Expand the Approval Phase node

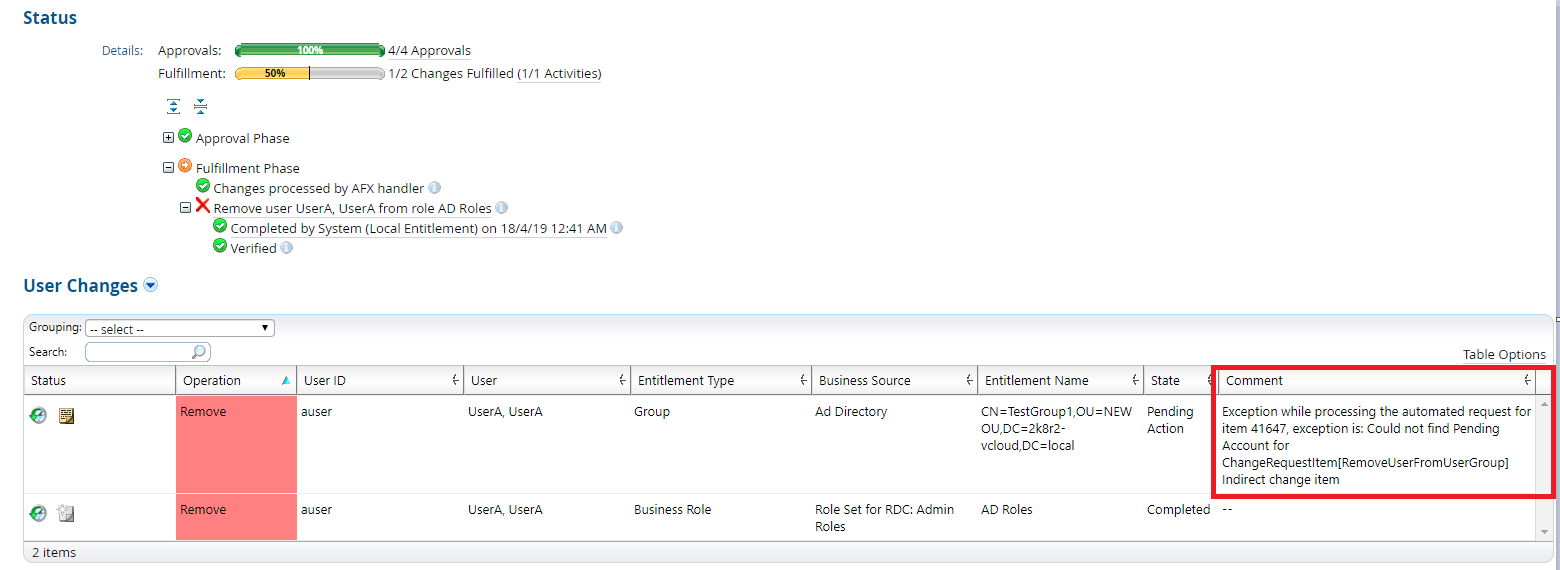click(168, 138)
